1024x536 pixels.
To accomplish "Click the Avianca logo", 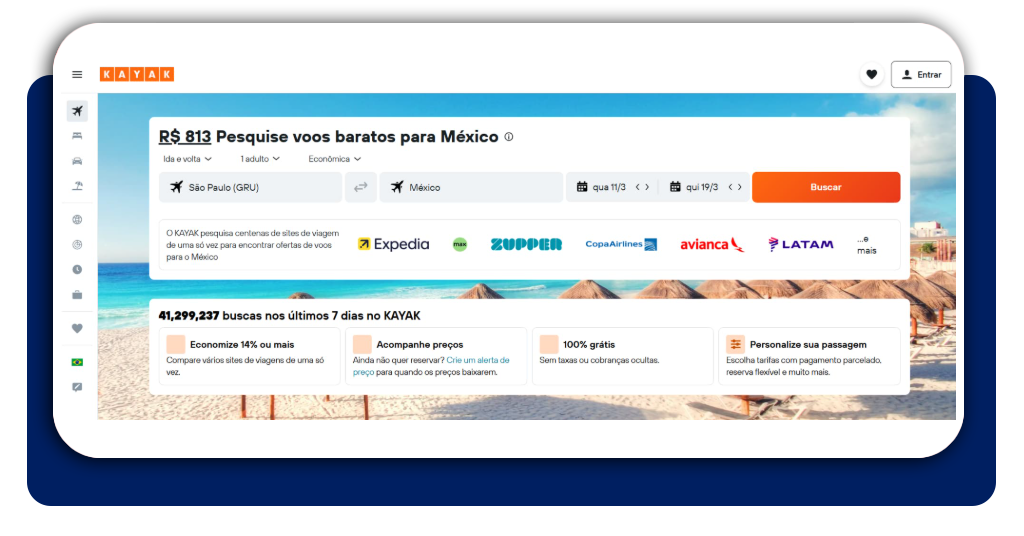I will click(x=712, y=244).
